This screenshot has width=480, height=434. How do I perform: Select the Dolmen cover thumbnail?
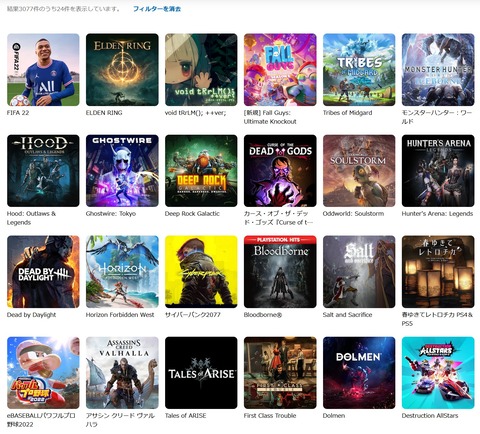359,373
